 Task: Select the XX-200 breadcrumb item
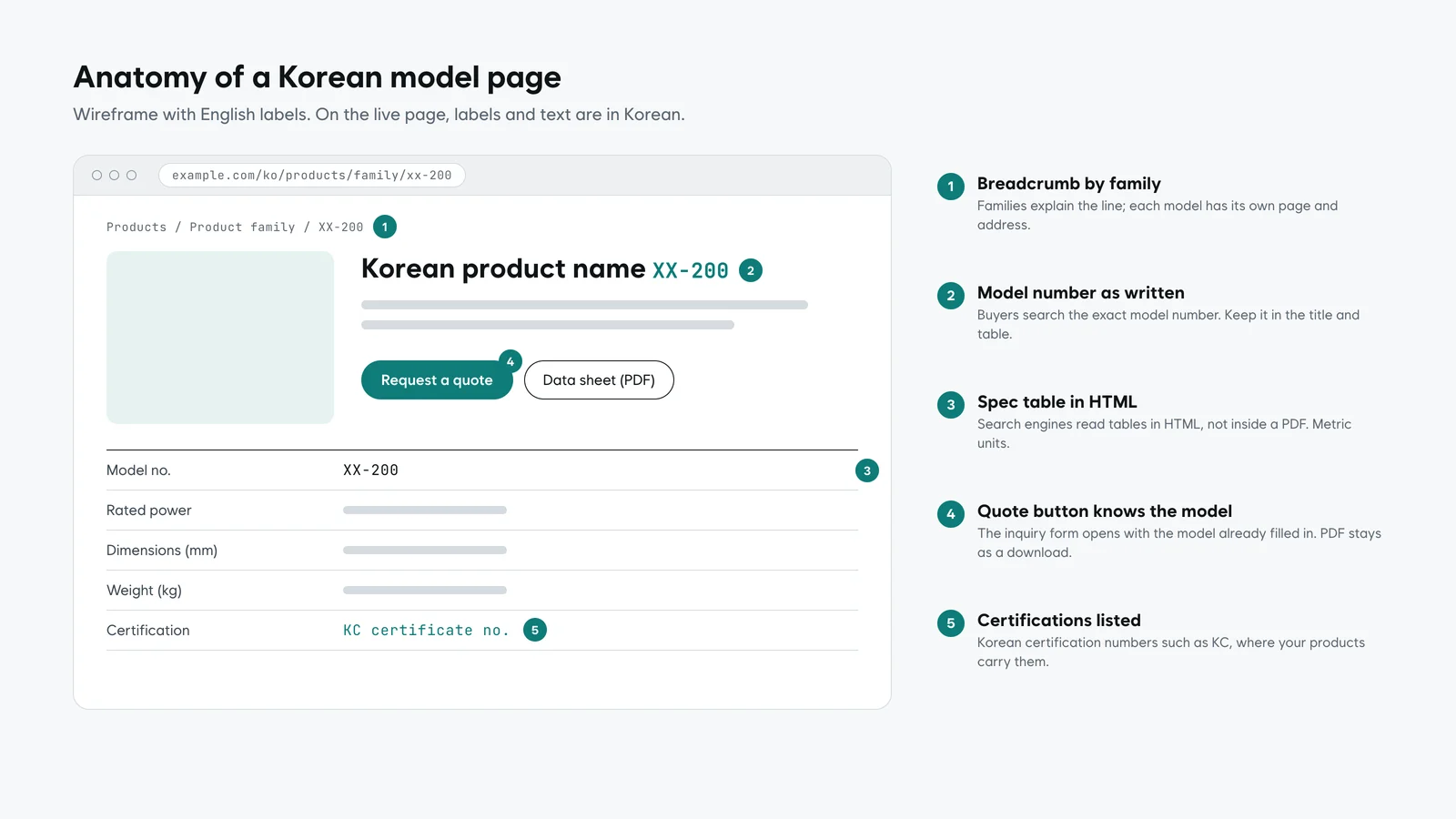tap(340, 227)
